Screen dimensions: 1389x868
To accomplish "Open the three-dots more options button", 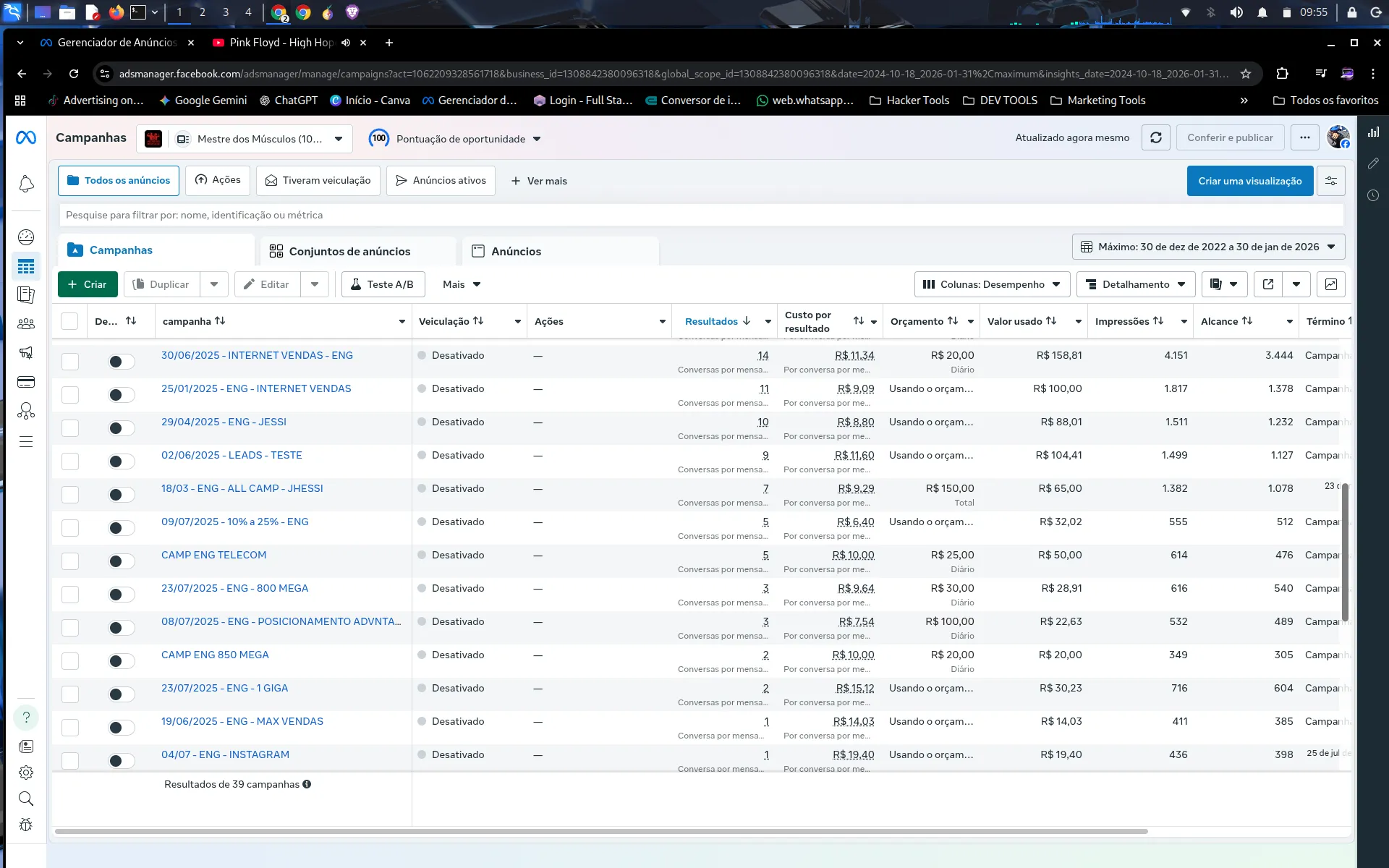I will (x=1304, y=137).
